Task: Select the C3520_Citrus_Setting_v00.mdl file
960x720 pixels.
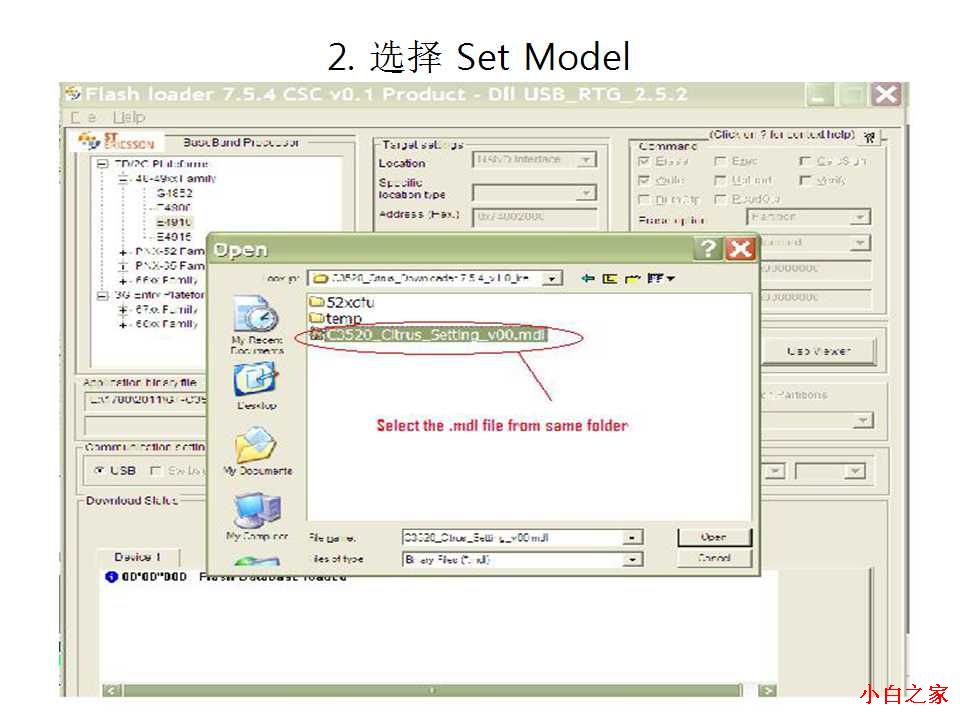Action: [x=429, y=335]
